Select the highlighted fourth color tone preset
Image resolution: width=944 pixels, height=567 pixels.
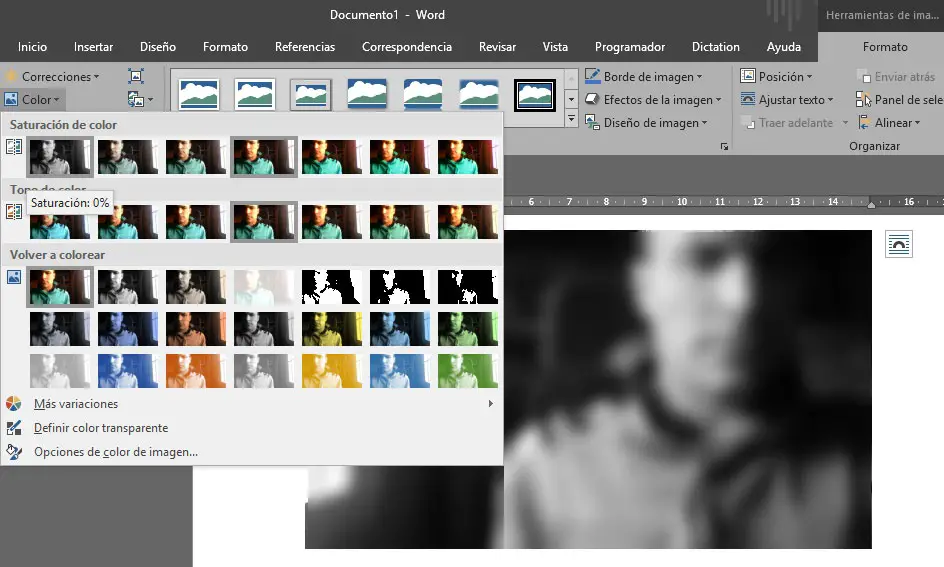tap(264, 222)
